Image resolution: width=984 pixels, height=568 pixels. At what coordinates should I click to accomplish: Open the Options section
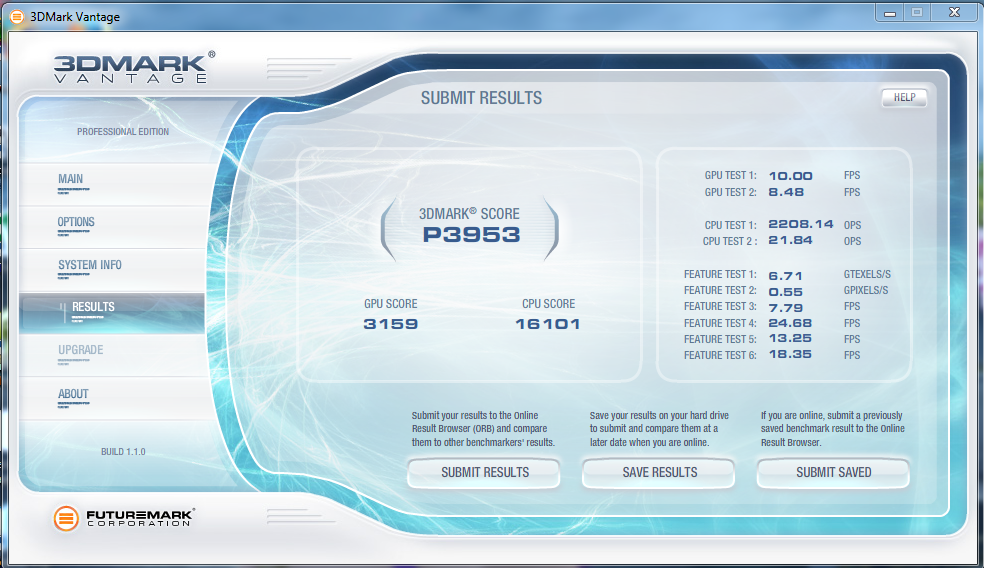(x=77, y=223)
